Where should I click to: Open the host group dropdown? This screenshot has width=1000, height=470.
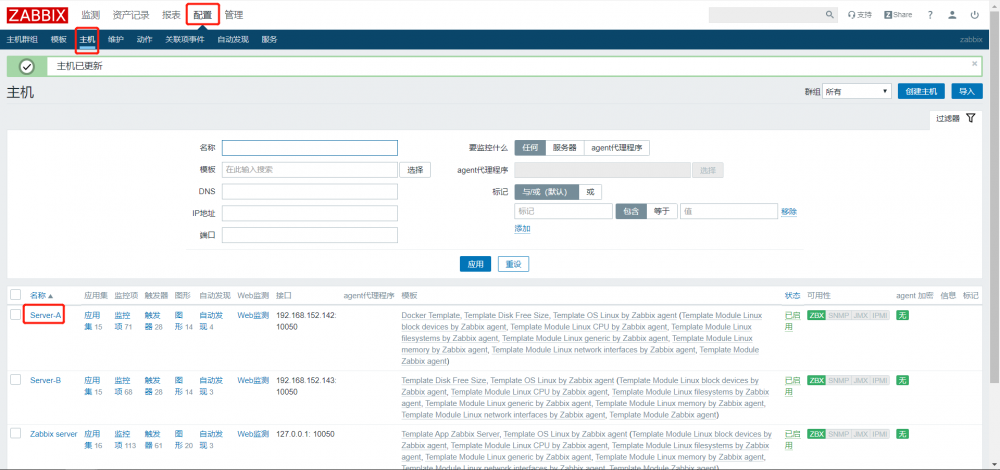pos(857,91)
